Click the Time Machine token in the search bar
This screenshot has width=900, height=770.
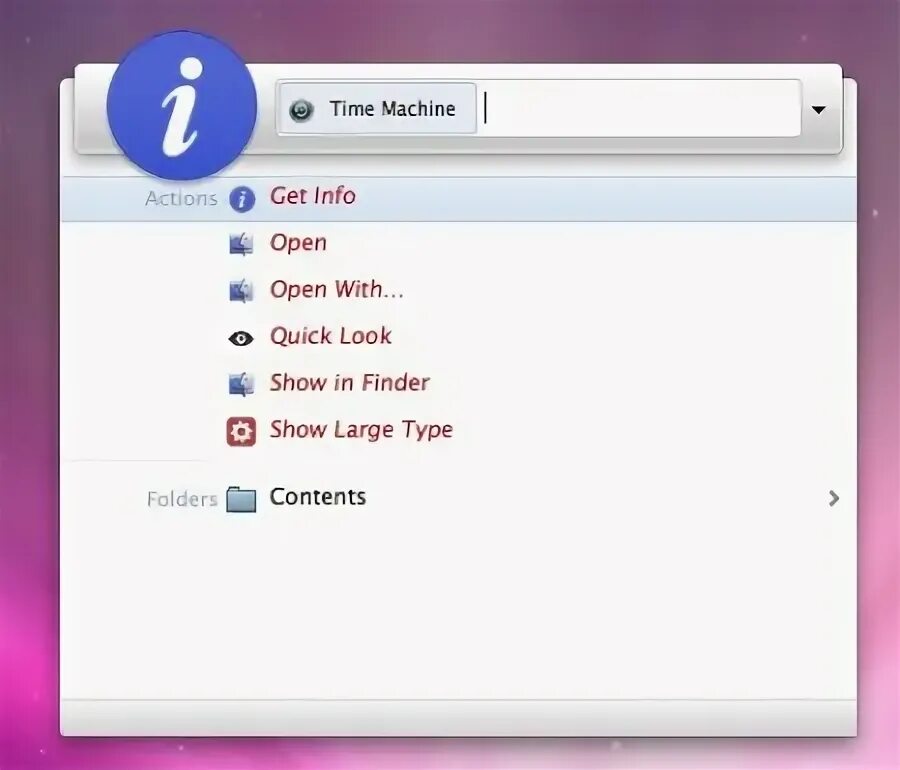pos(377,108)
